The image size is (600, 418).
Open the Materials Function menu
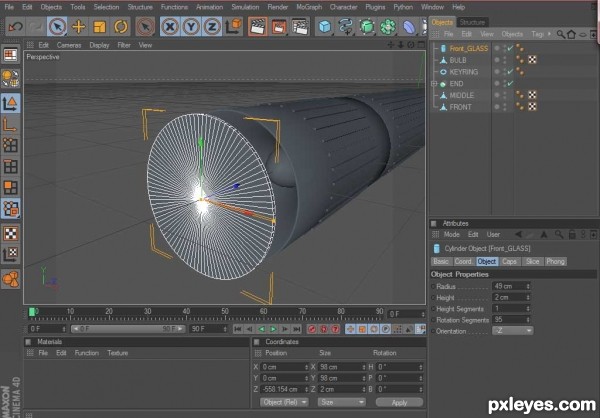pyautogui.click(x=87, y=353)
